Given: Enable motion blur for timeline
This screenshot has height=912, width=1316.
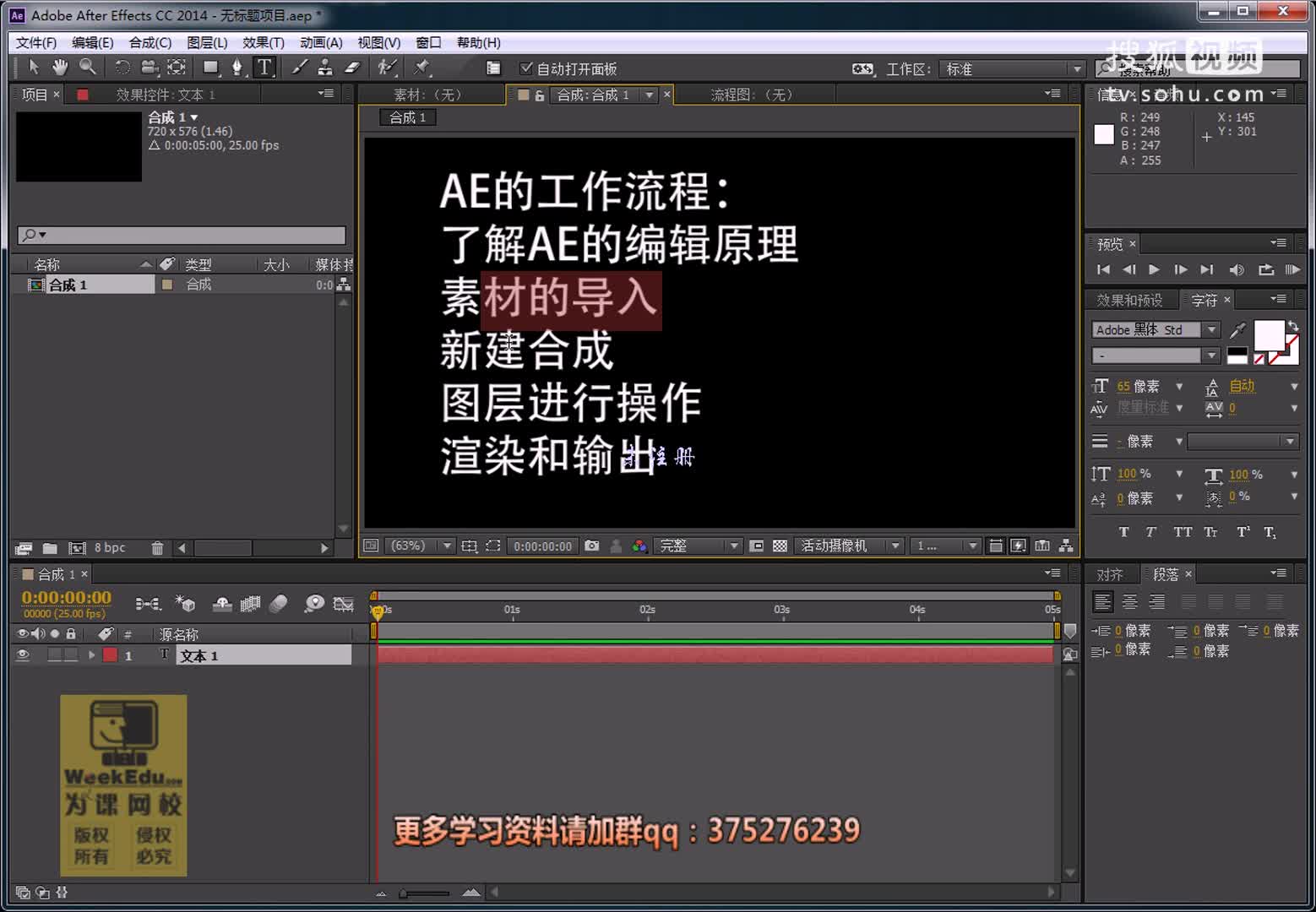Looking at the screenshot, I should [x=278, y=603].
